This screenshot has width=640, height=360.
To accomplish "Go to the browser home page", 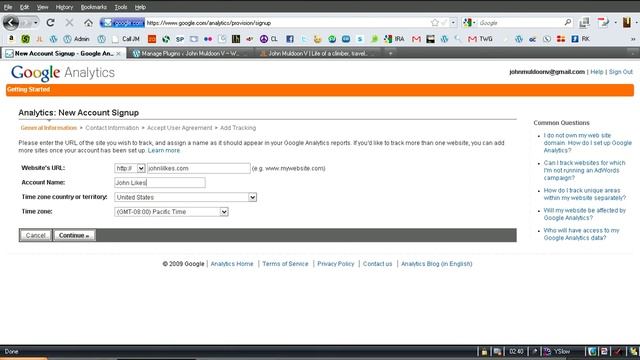I will 88,23.
